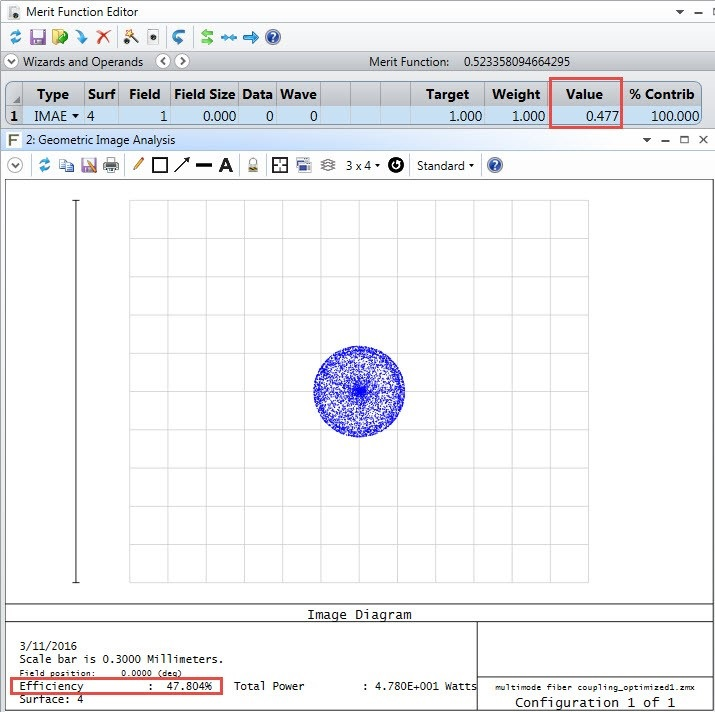Select the pencil annotation tool

[138, 165]
